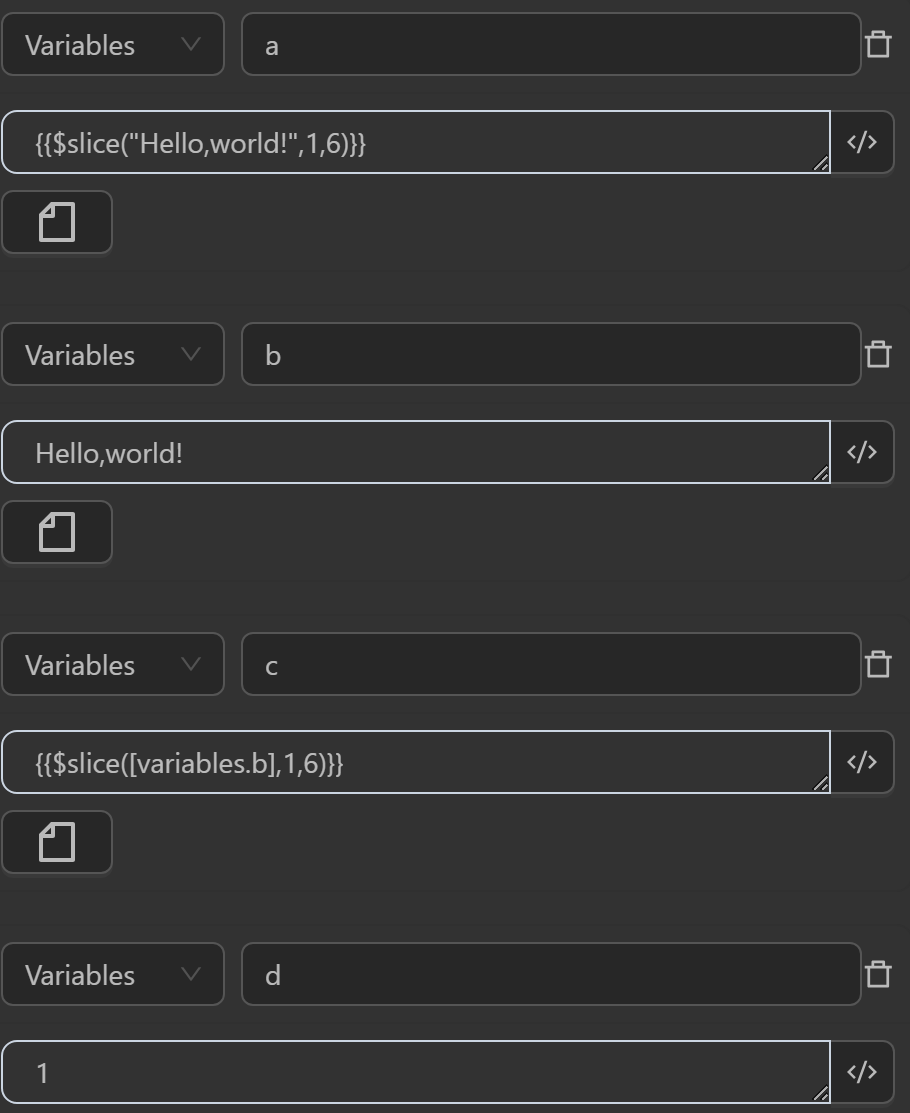Click the name field containing 'a'
This screenshot has width=910, height=1113.
point(550,45)
